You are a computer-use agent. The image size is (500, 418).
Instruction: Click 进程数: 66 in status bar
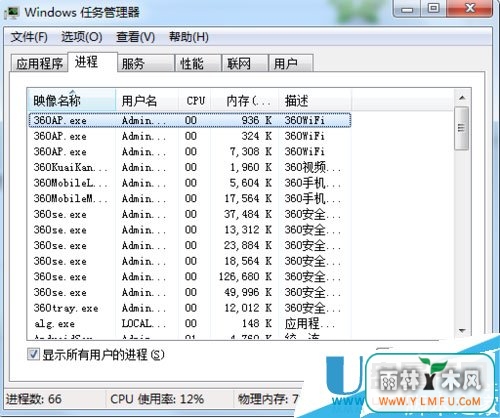point(34,399)
